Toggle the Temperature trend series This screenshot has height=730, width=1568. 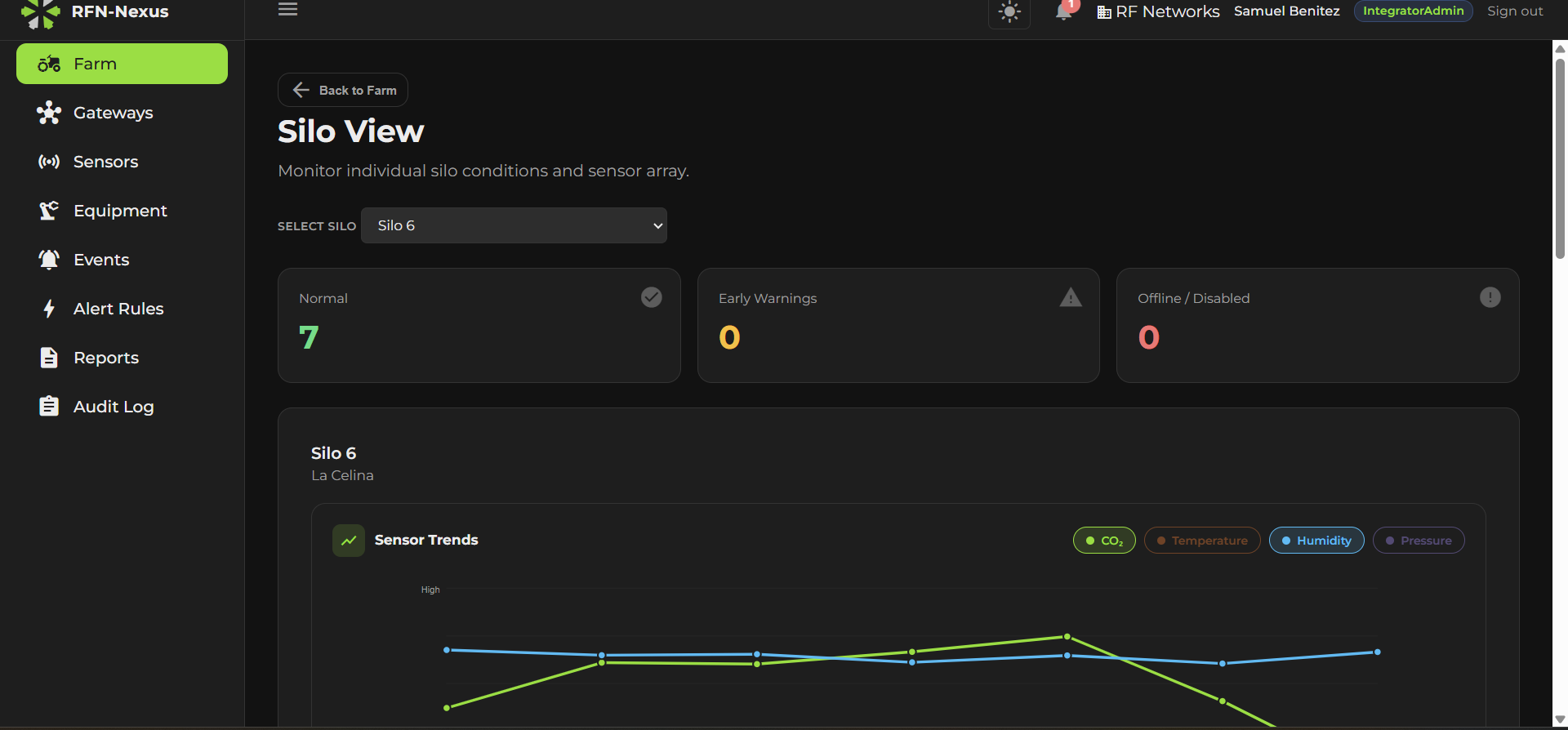coord(1202,541)
